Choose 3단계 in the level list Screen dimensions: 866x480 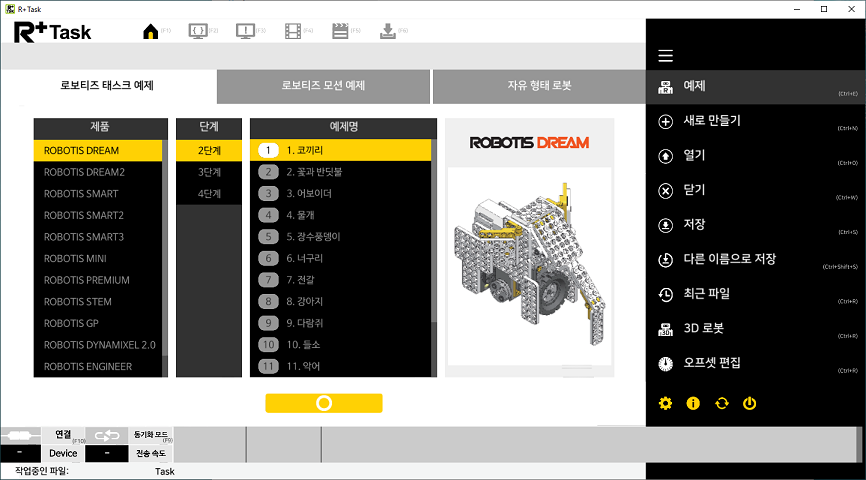[x=209, y=172]
